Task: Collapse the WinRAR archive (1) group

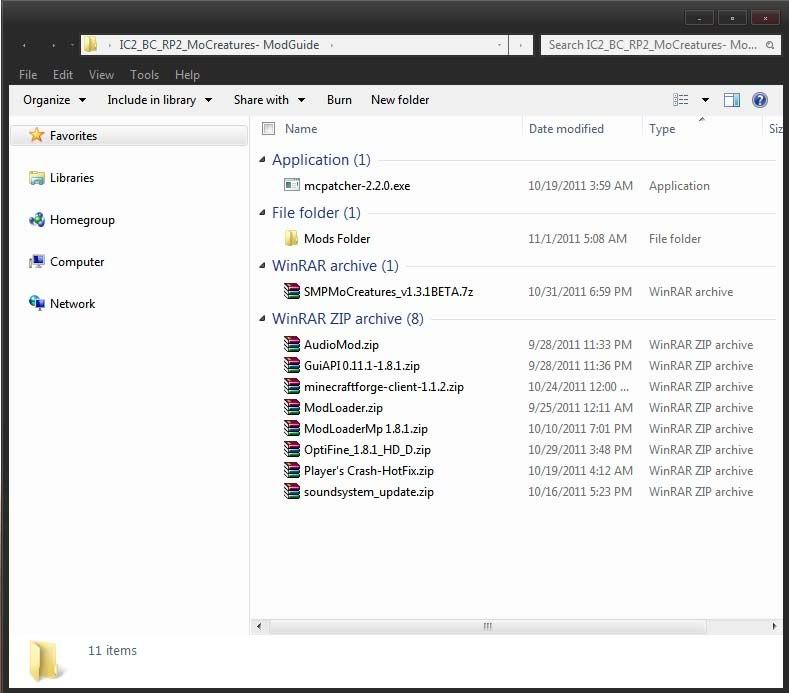Action: [x=262, y=265]
